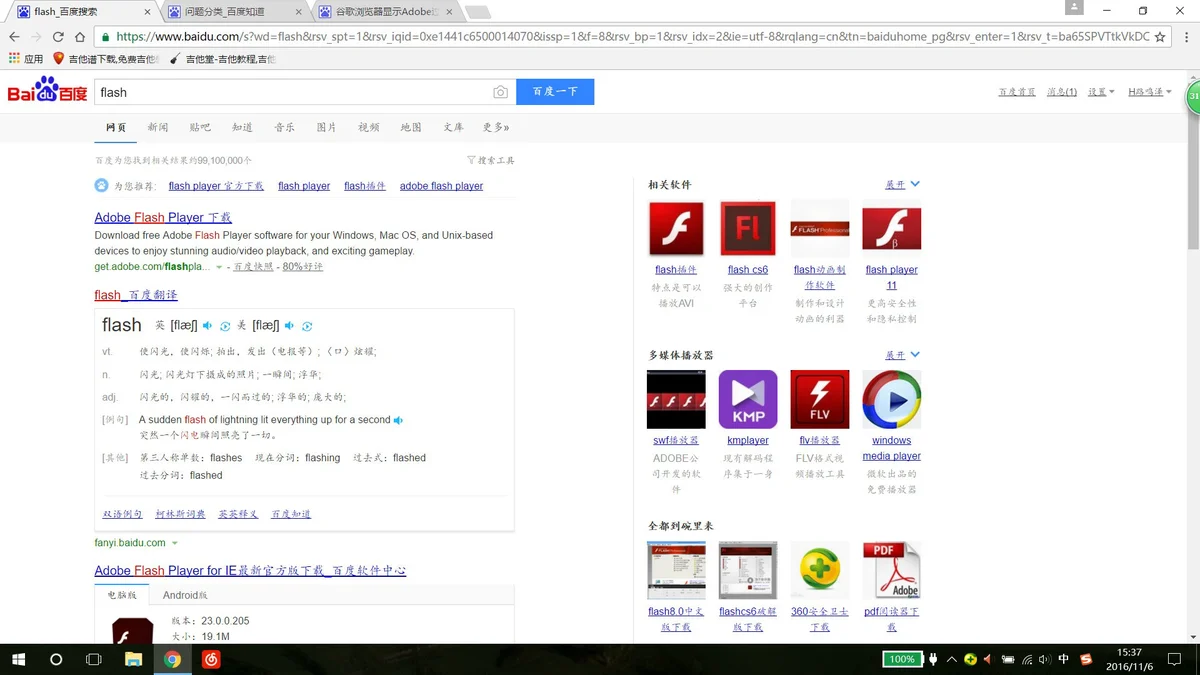Open File Explorer from taskbar
The width and height of the screenshot is (1200, 675).
(133, 659)
